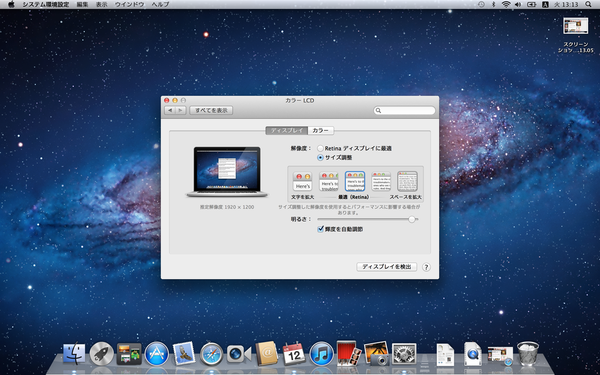
Task: Click the volume speaker icon
Action: pyautogui.click(x=518, y=4)
